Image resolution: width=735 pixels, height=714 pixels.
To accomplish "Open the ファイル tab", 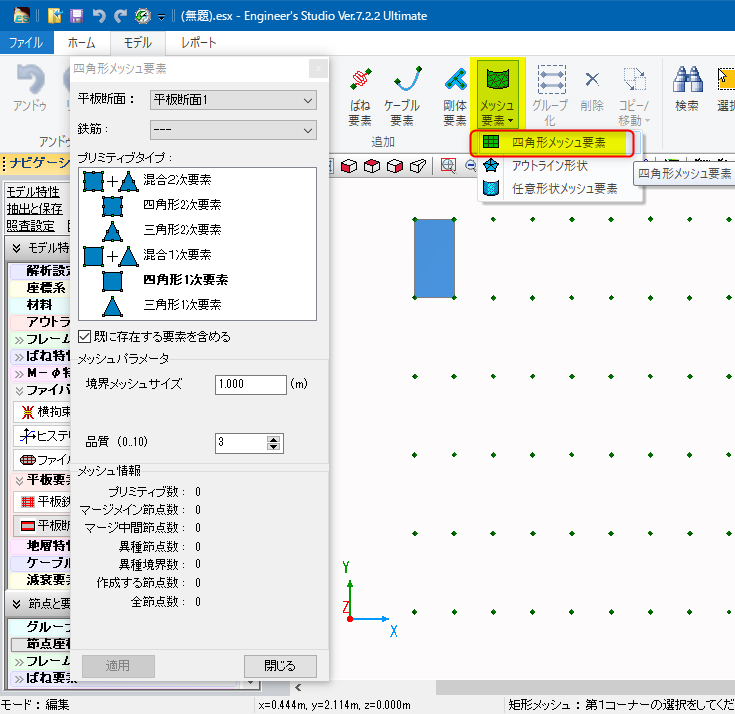I will [x=26, y=43].
